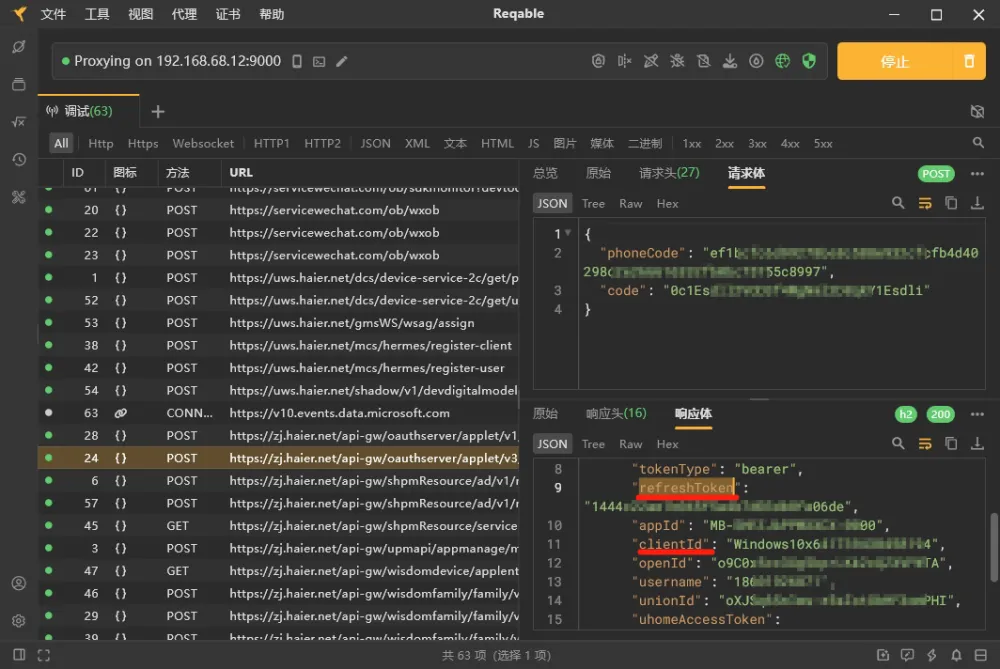Filter traffic by Websocket
This screenshot has width=1000, height=669.
[203, 143]
